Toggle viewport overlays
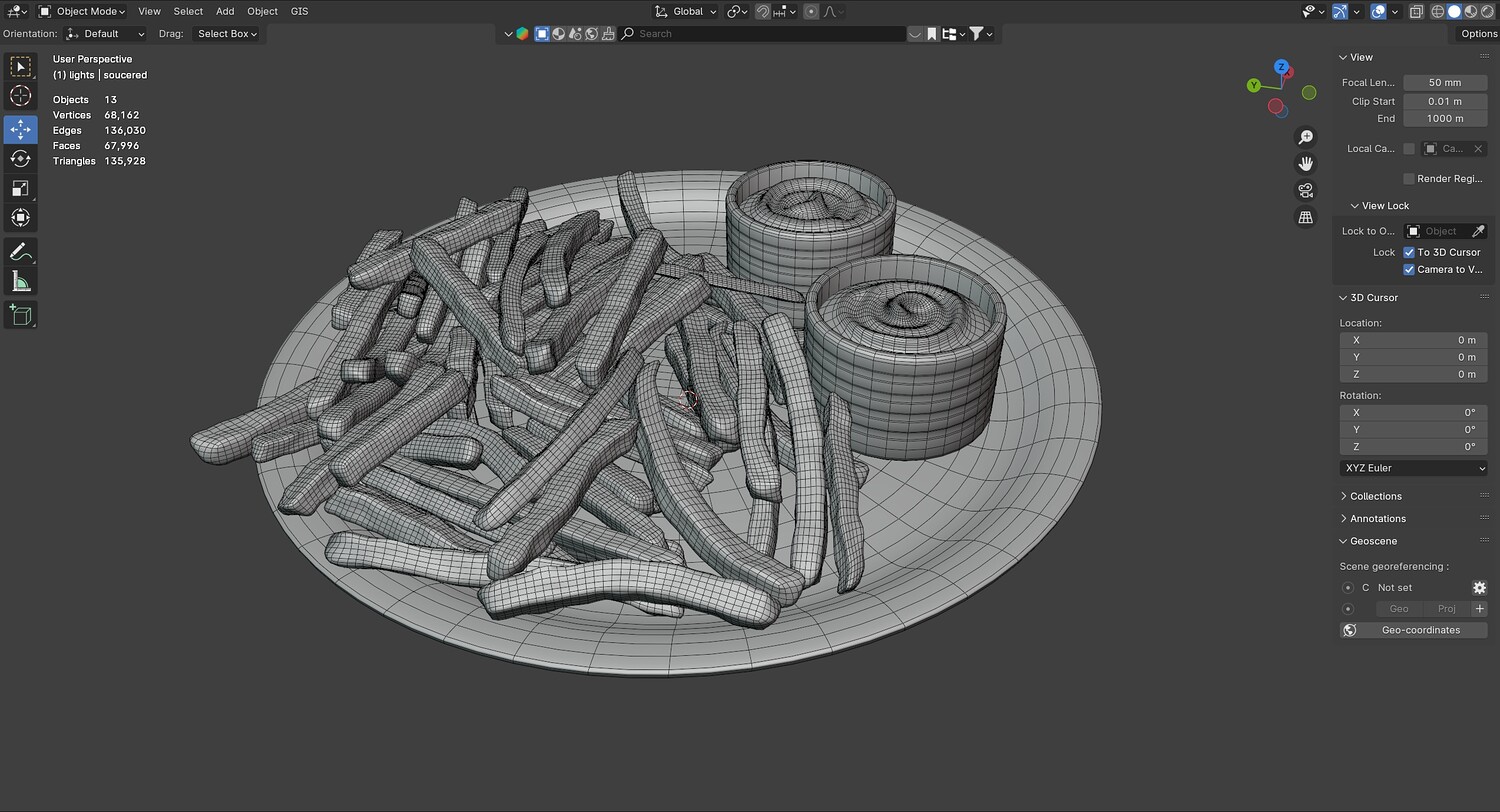Image resolution: width=1500 pixels, height=812 pixels. coord(1378,12)
